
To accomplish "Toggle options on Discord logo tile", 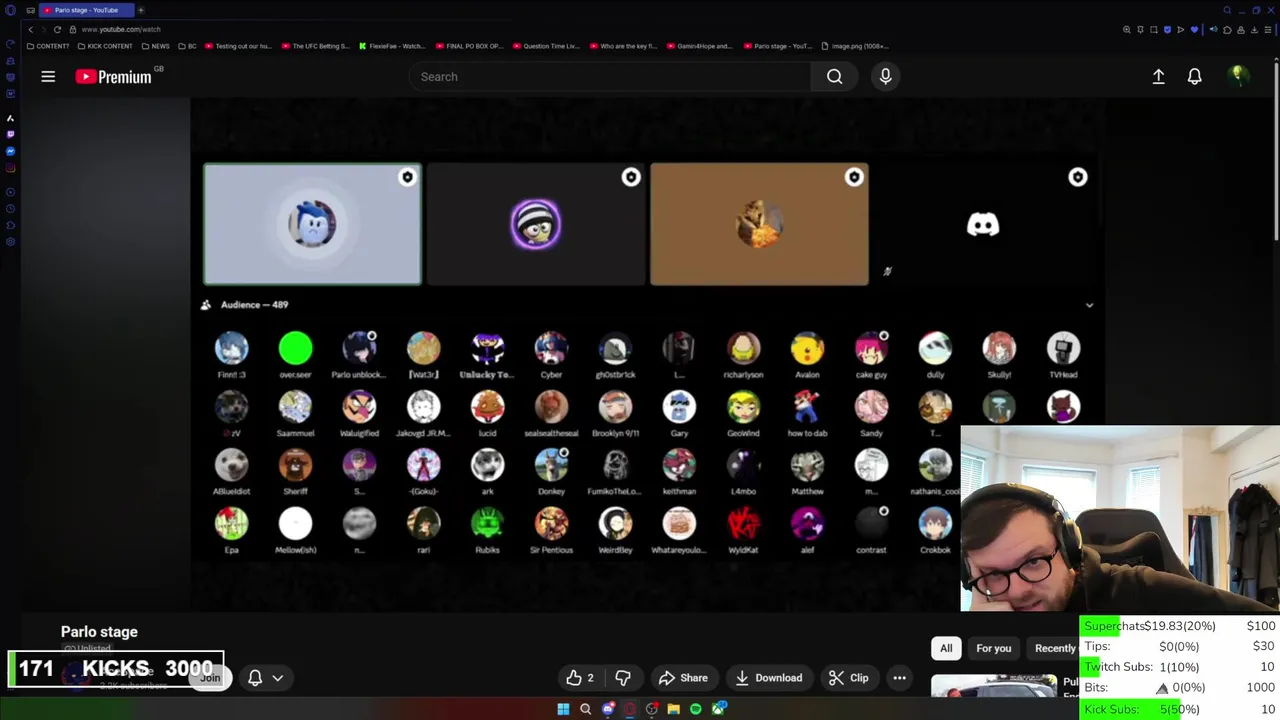I will pyautogui.click(x=1077, y=177).
